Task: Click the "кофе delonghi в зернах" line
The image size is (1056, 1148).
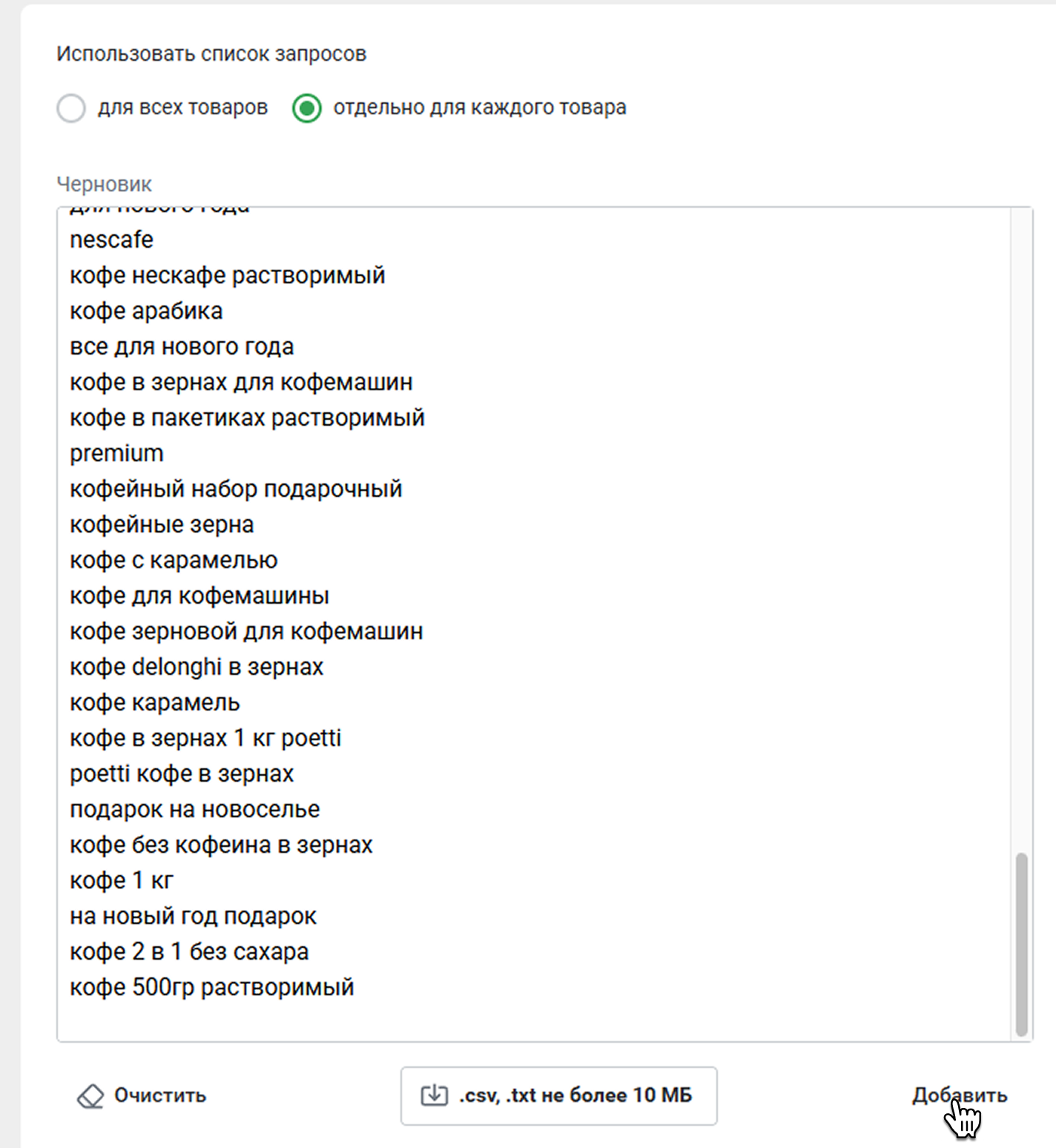Action: click(x=197, y=667)
